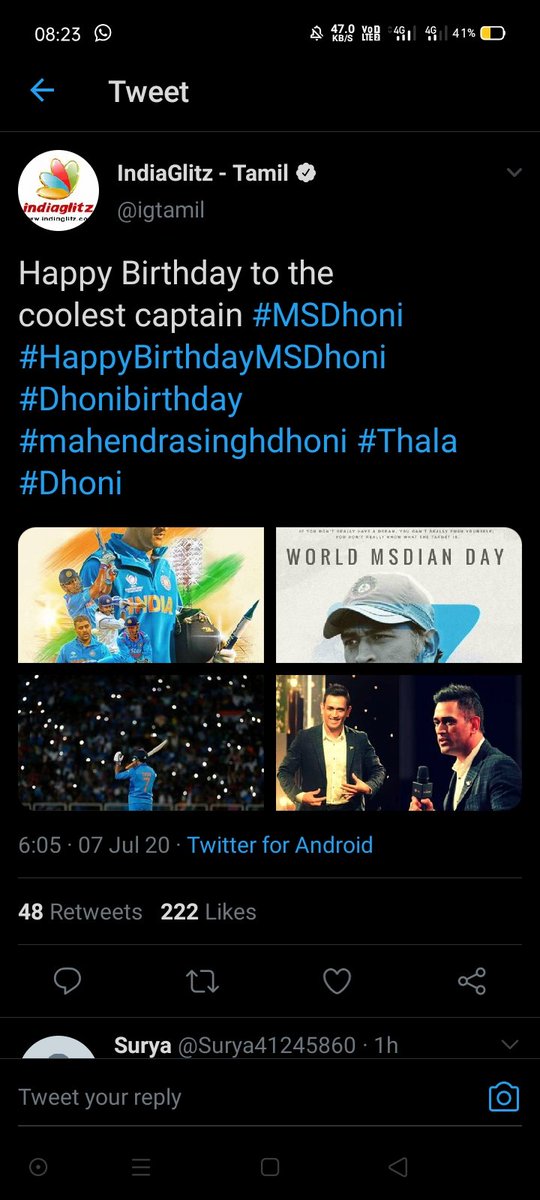Open camera icon in reply bar
The width and height of the screenshot is (540, 1200).
point(503,1097)
